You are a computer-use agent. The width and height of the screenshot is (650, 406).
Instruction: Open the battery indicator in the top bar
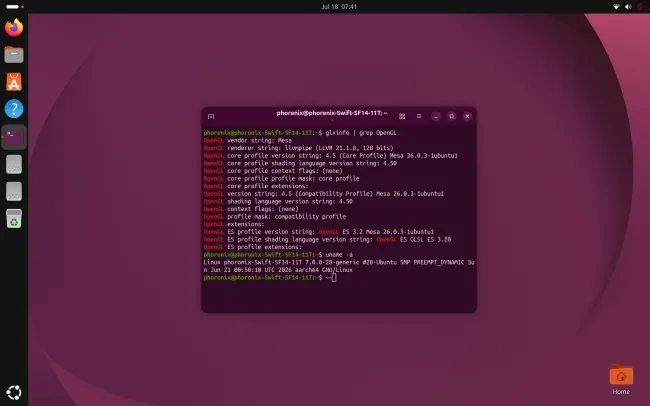[640, 7]
